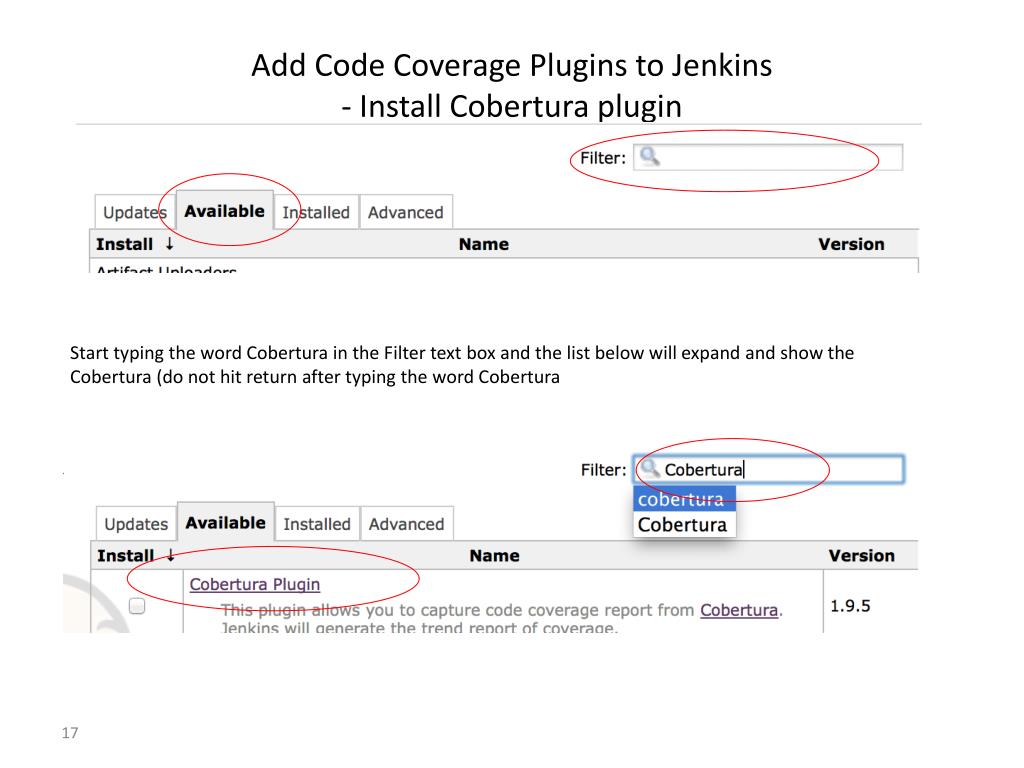Click slide page number 17
Image resolution: width=1024 pixels, height=768 pixels.
pyautogui.click(x=70, y=733)
